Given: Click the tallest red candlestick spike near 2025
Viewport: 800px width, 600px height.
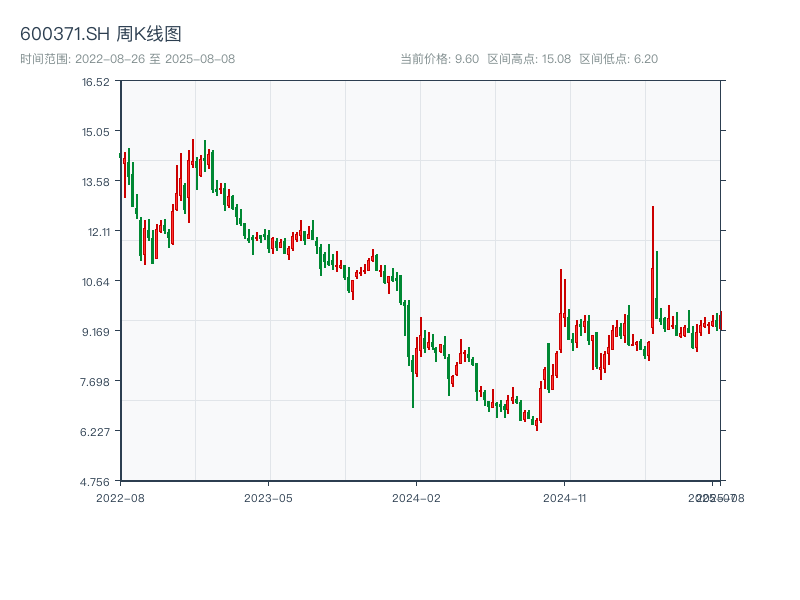Looking at the screenshot, I should tap(653, 270).
